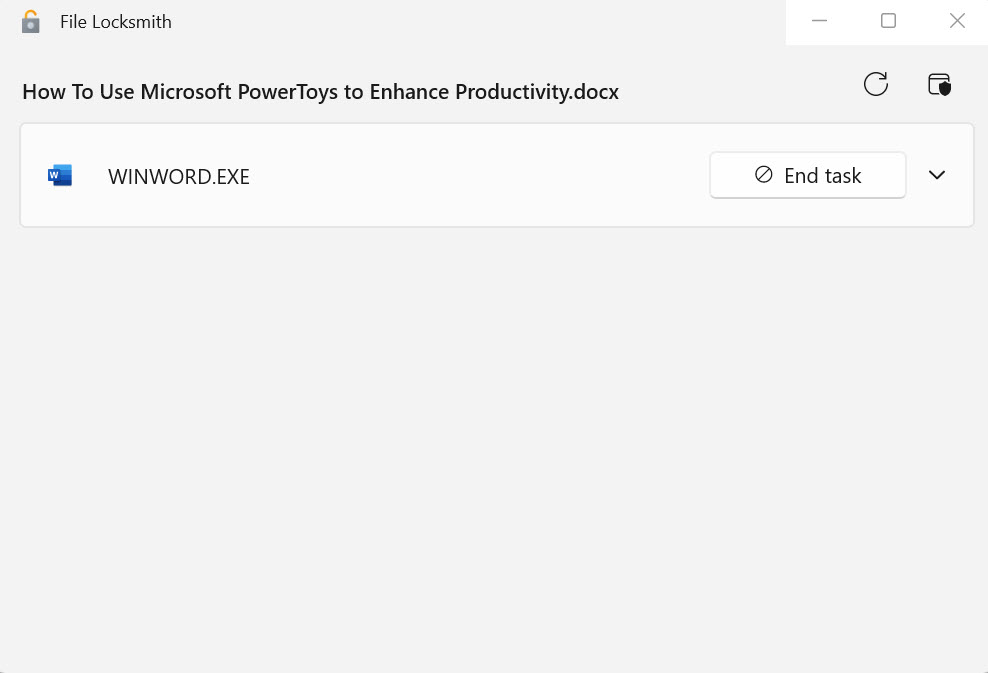Click the prohibition icon inside End task button
Image resolution: width=988 pixels, height=673 pixels.
764,175
